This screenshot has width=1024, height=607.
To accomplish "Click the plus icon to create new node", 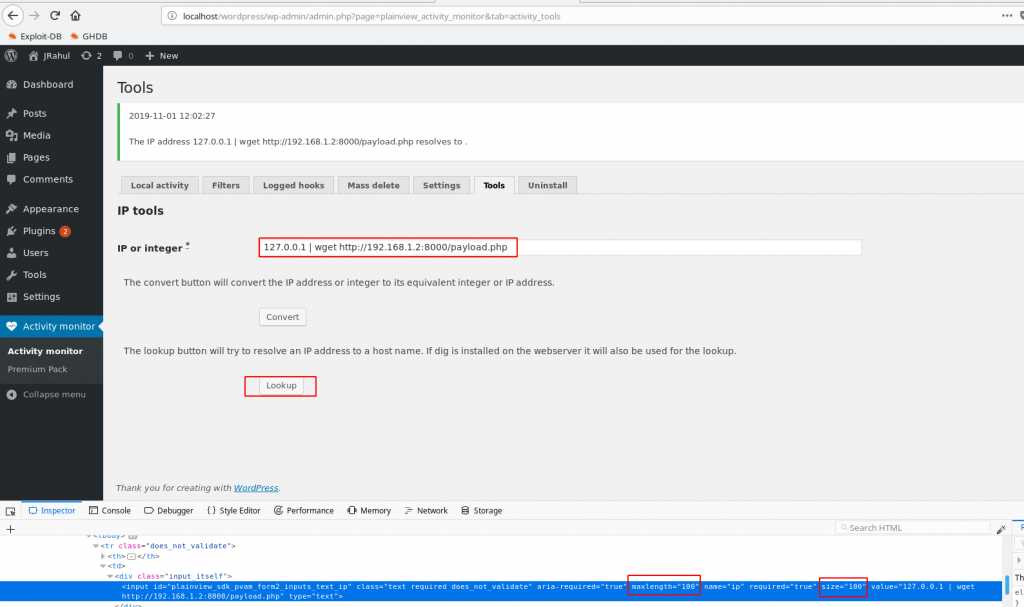I will (x=10, y=529).
